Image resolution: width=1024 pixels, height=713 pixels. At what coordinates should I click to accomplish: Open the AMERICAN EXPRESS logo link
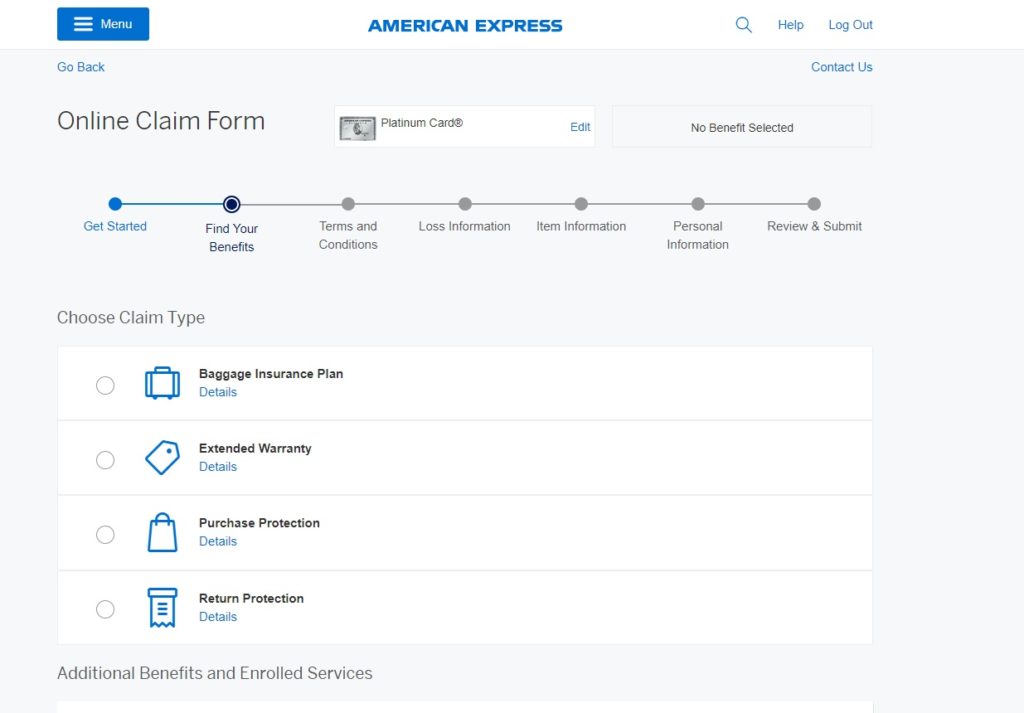[465, 24]
